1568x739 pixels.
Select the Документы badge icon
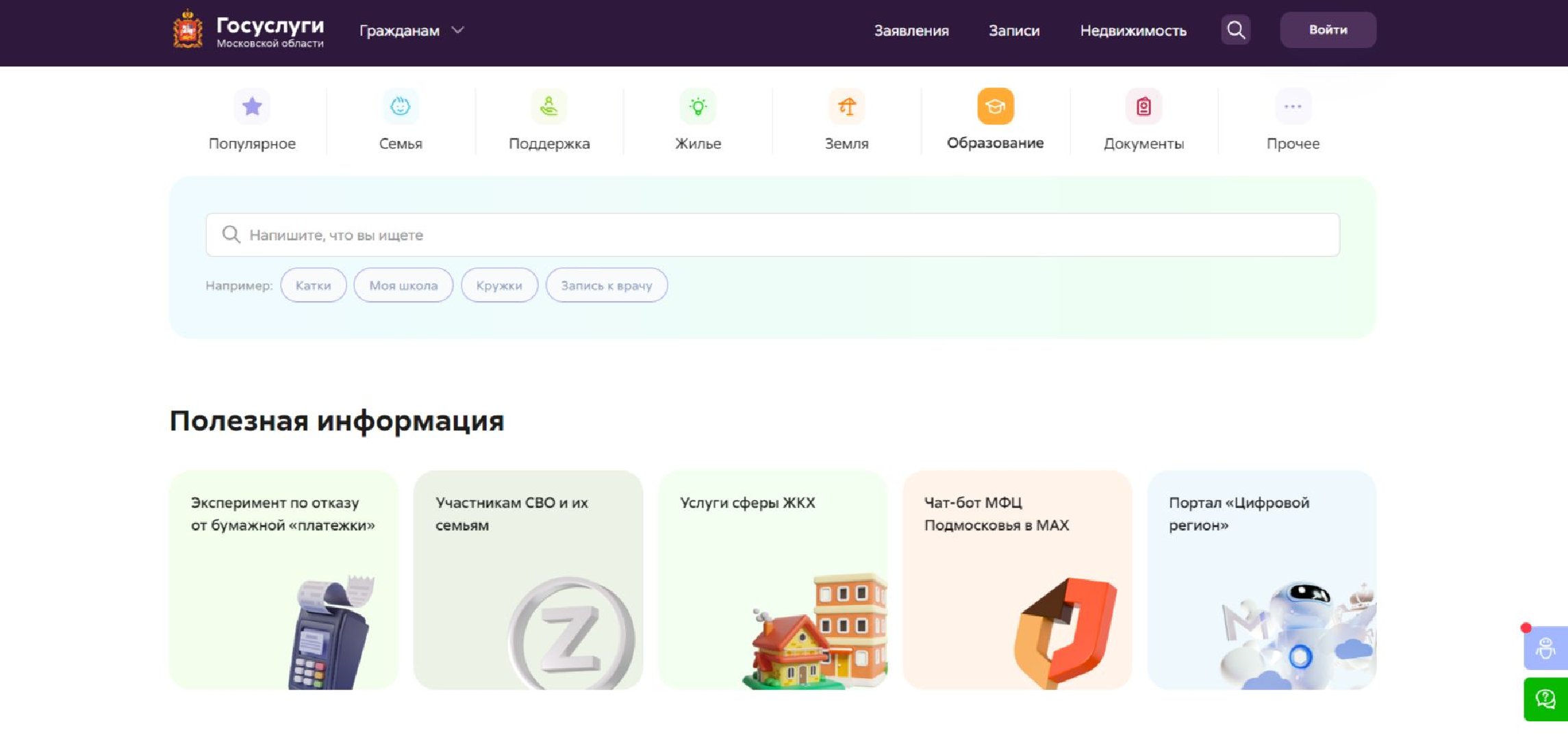1143,107
